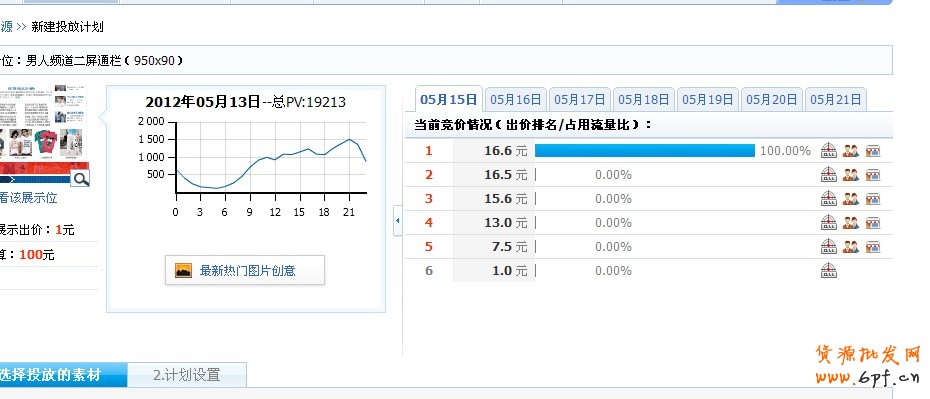The image size is (930, 399).
Task: Click the people icon in the 15.6元 row
Action: pos(851,199)
